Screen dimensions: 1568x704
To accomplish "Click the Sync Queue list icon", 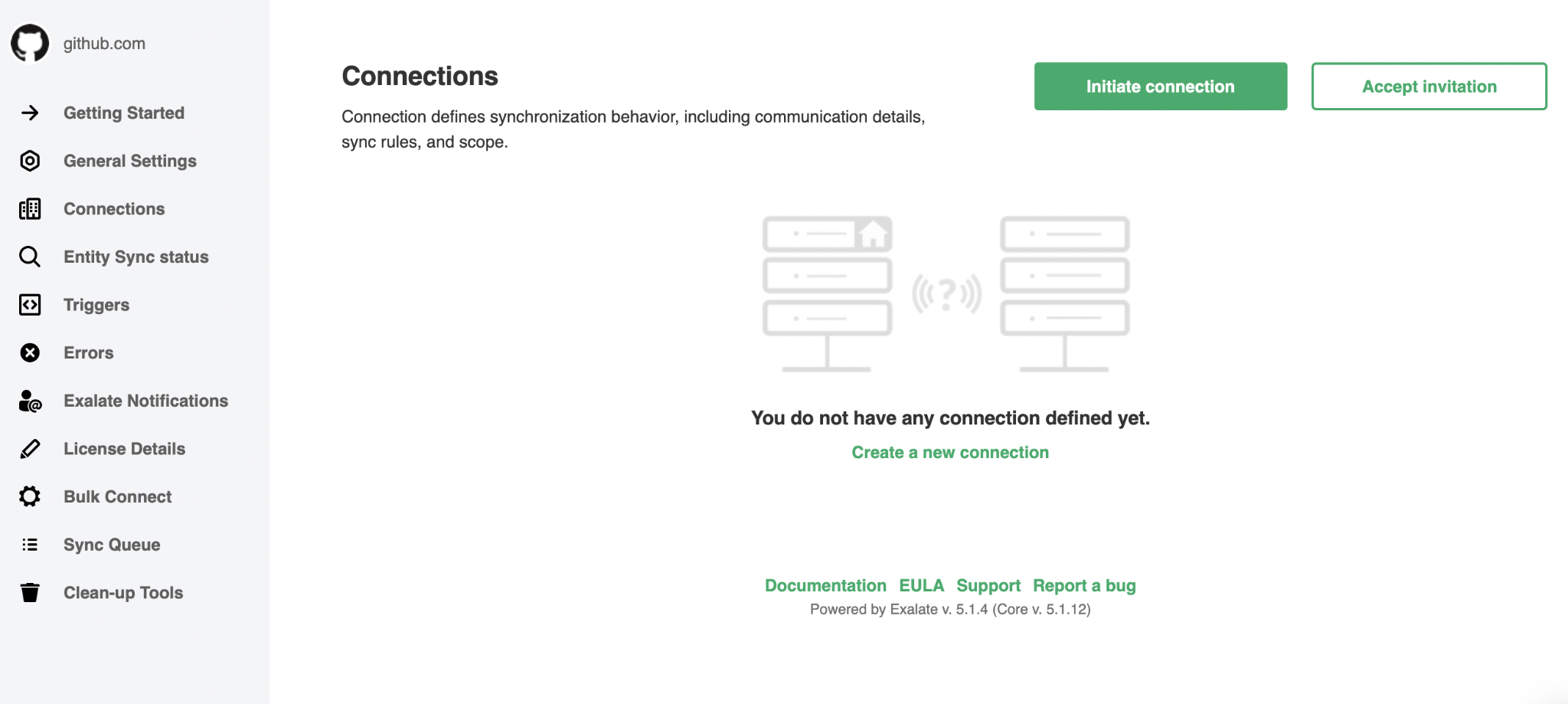I will [x=30, y=545].
